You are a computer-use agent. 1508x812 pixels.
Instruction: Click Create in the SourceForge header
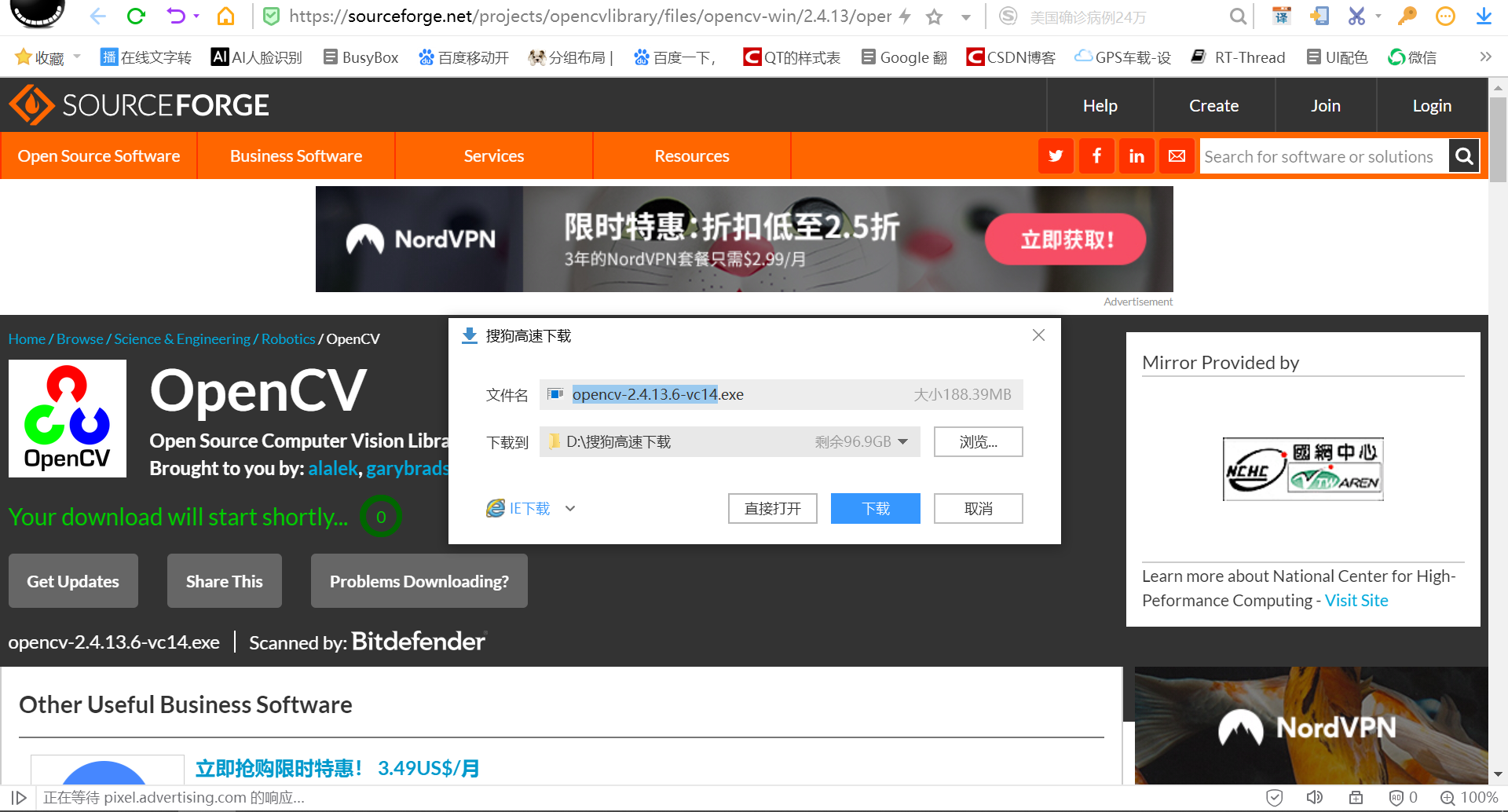pos(1214,105)
